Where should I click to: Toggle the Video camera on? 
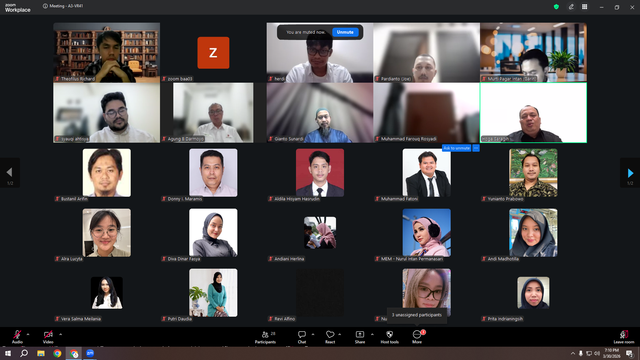48,337
